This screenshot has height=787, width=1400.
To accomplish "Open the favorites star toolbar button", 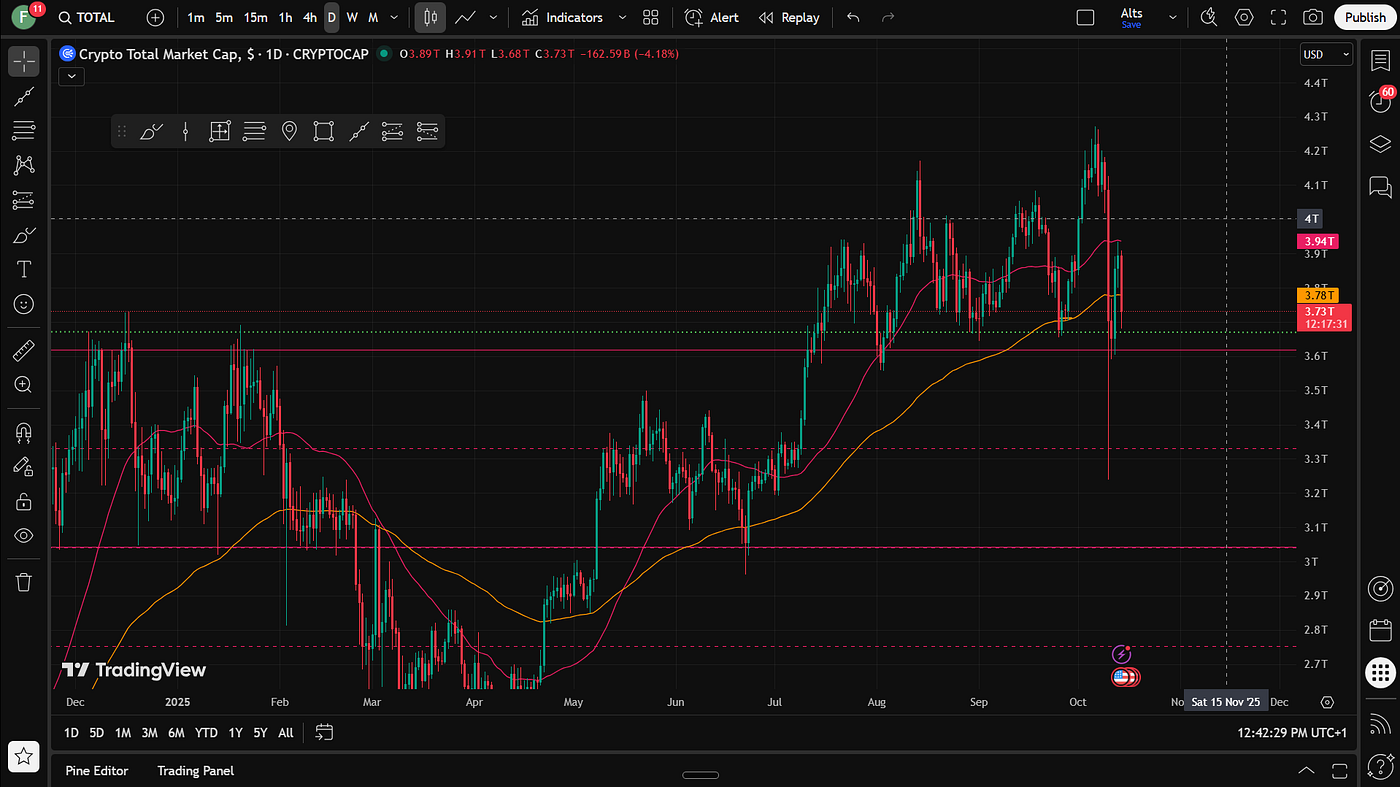I will click(24, 757).
